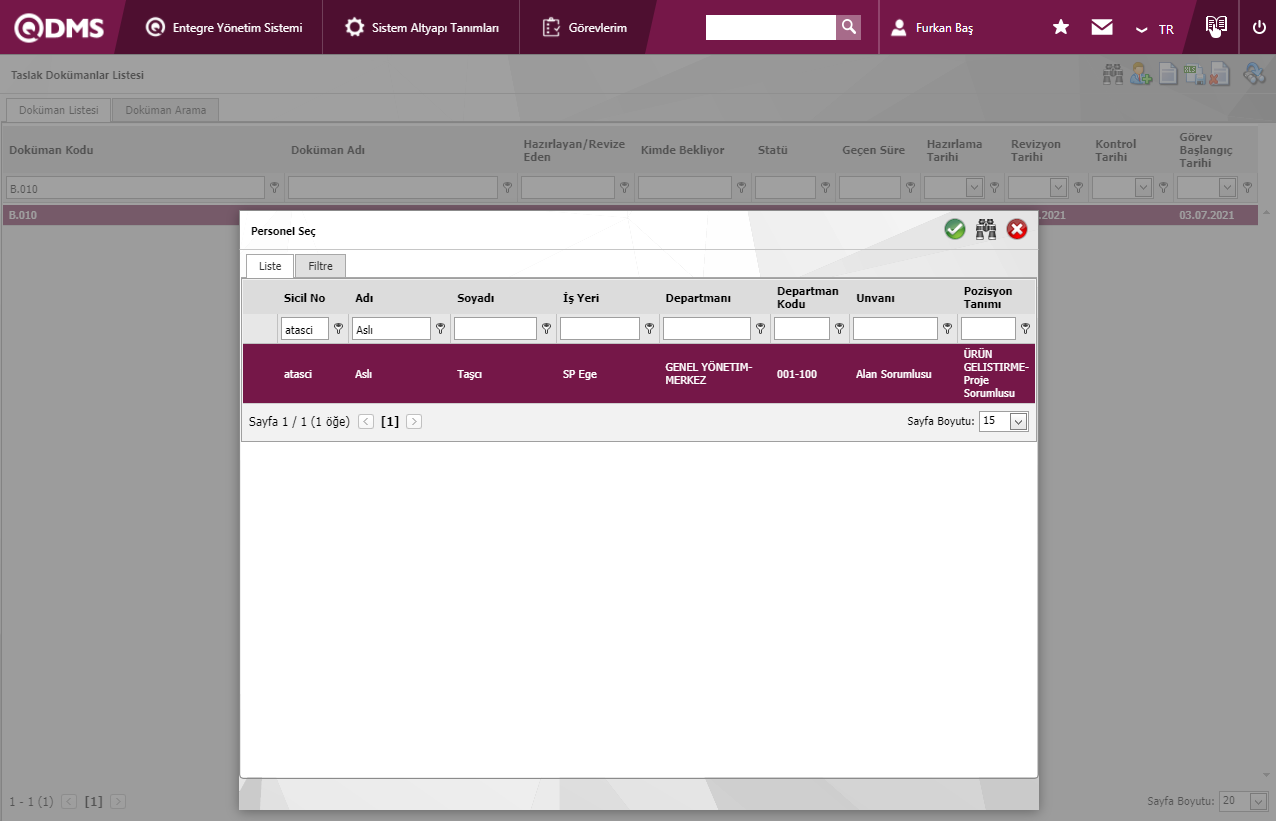Click the filter icon next to the Adı field

440,328
